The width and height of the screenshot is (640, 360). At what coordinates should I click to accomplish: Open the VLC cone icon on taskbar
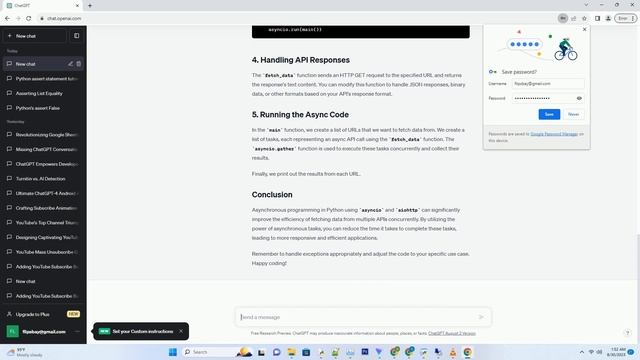pos(453,352)
